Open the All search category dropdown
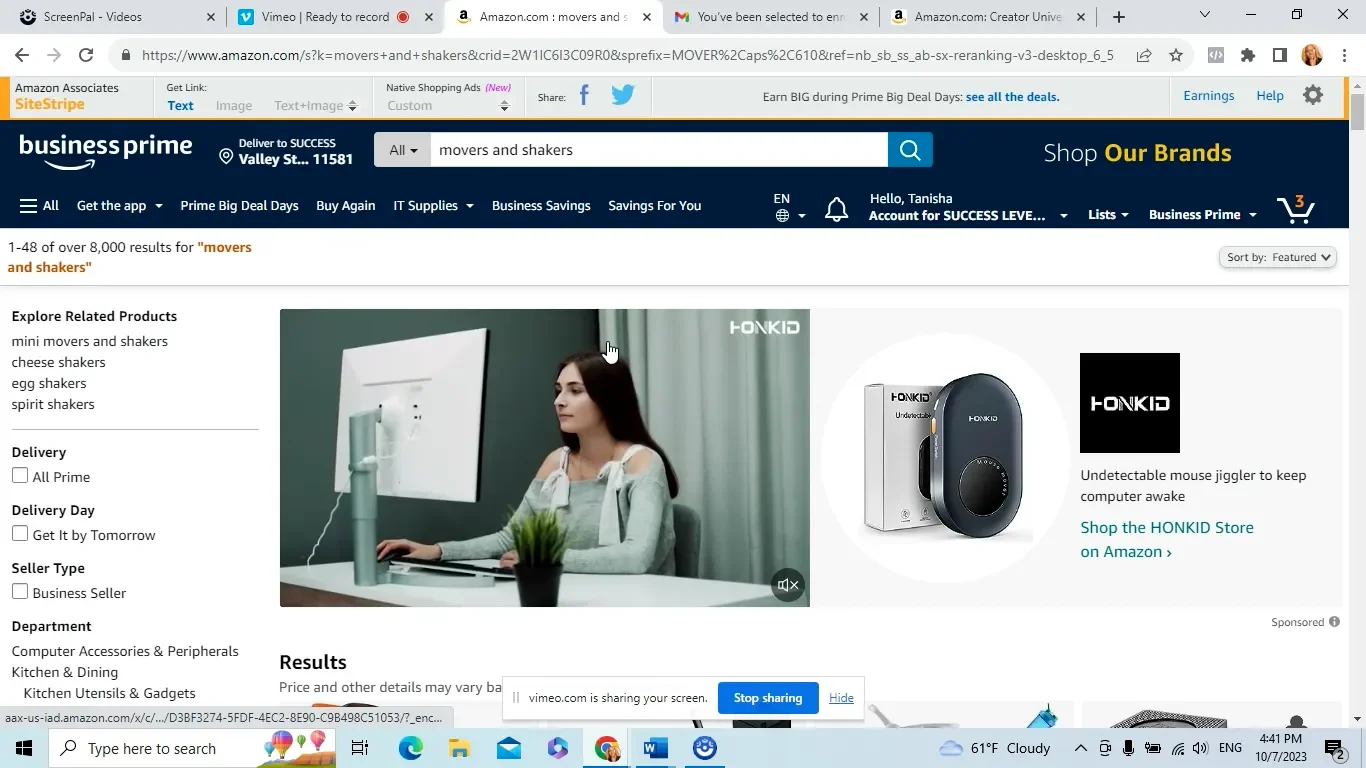Screen dimensions: 1366x768 pos(403,150)
